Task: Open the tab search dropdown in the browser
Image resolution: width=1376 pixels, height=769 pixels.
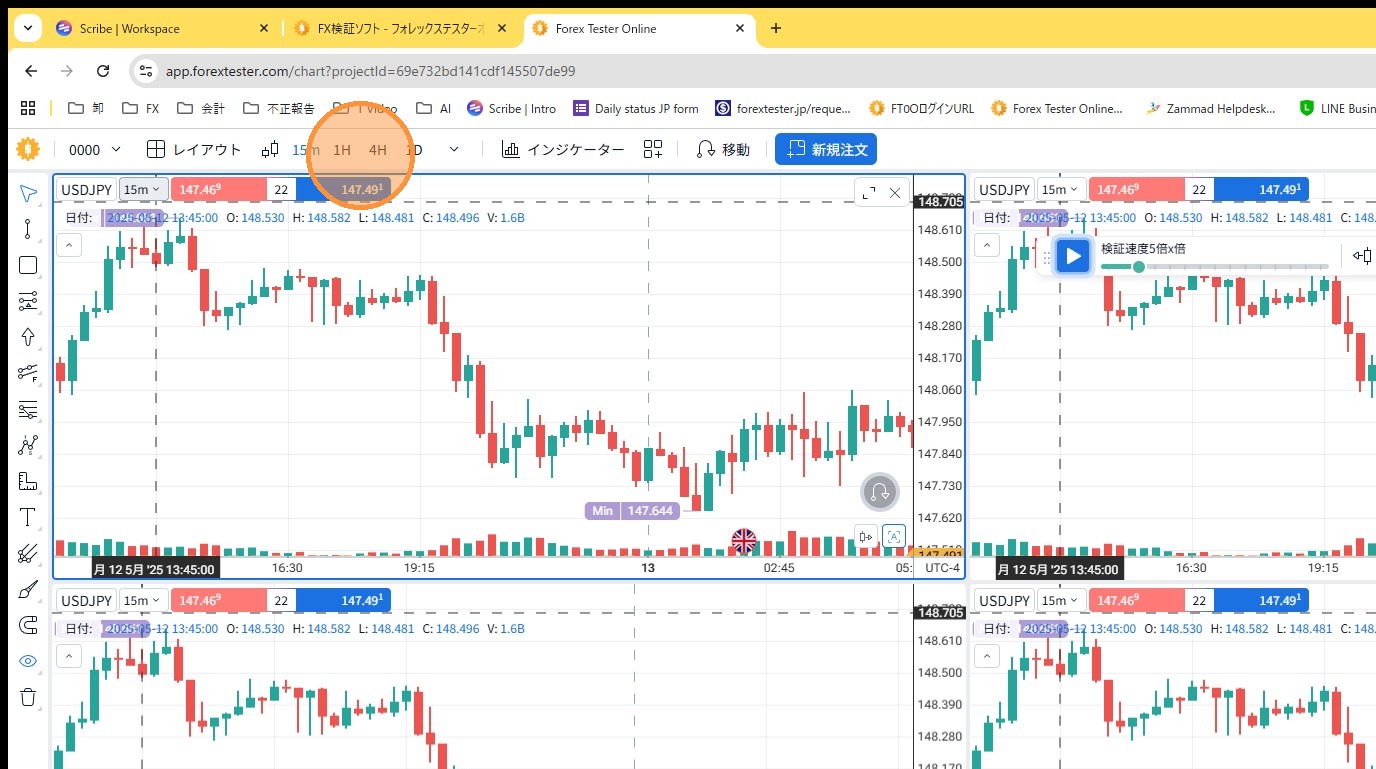Action: [28, 28]
